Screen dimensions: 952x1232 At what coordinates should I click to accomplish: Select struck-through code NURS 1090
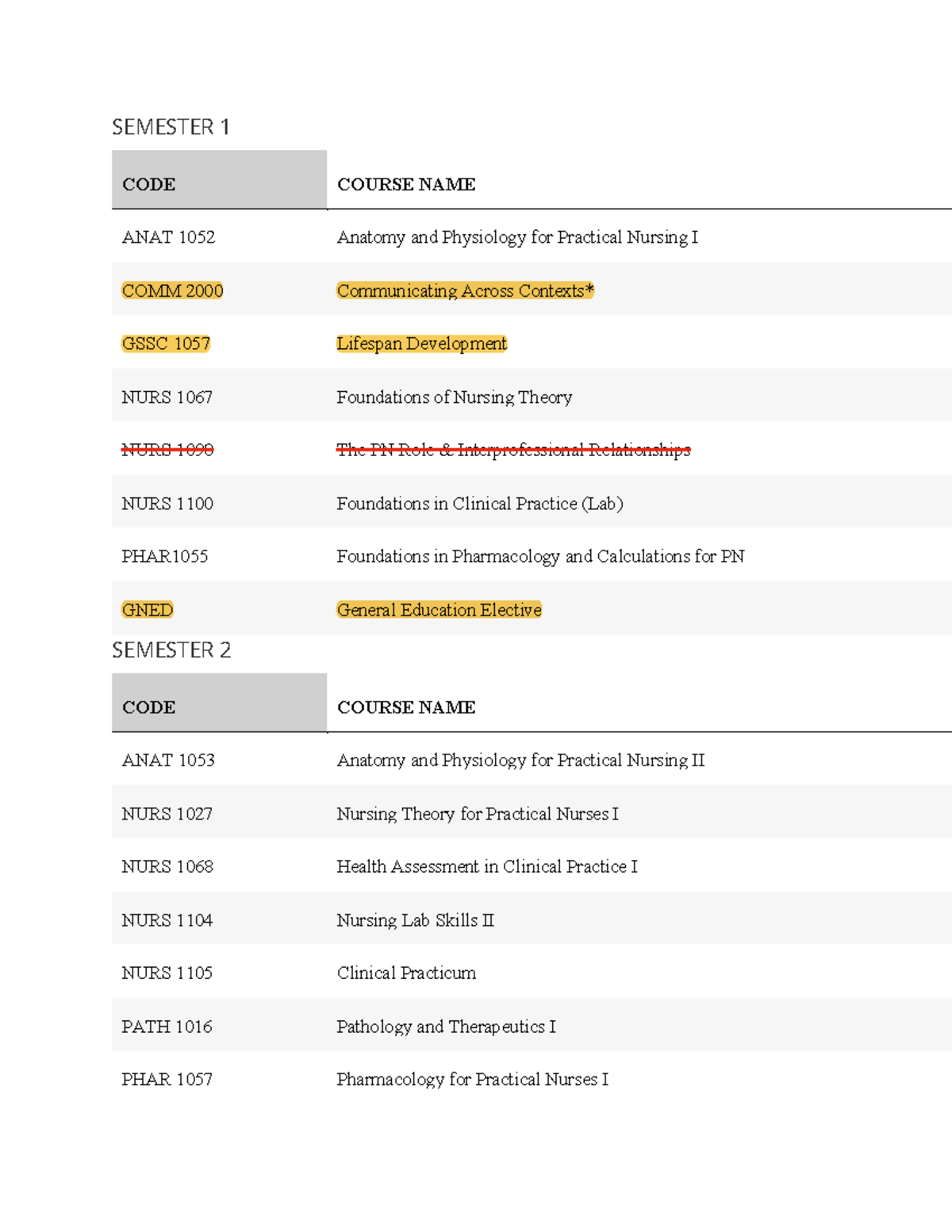click(167, 450)
